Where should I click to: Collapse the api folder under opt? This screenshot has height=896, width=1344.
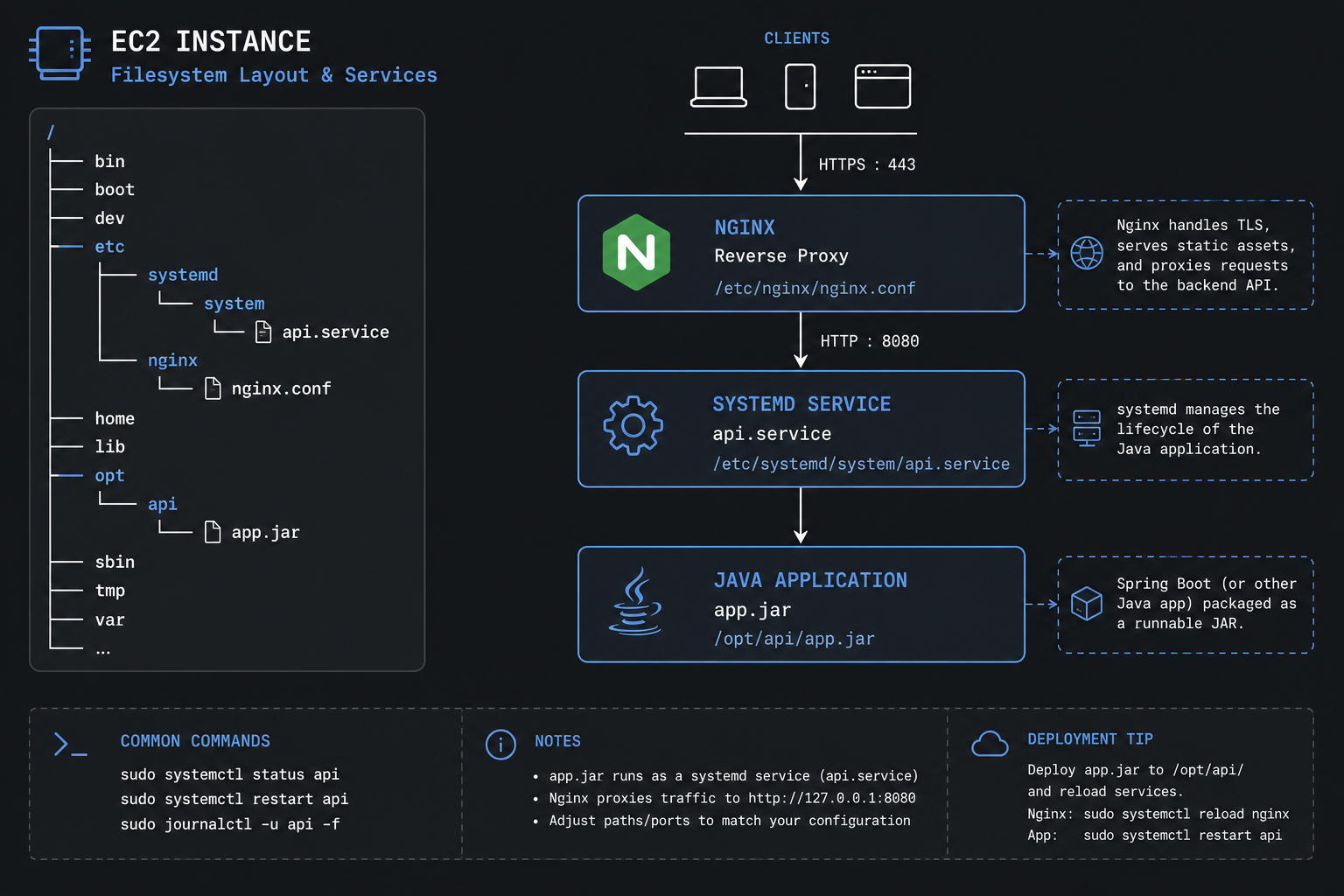[x=162, y=504]
